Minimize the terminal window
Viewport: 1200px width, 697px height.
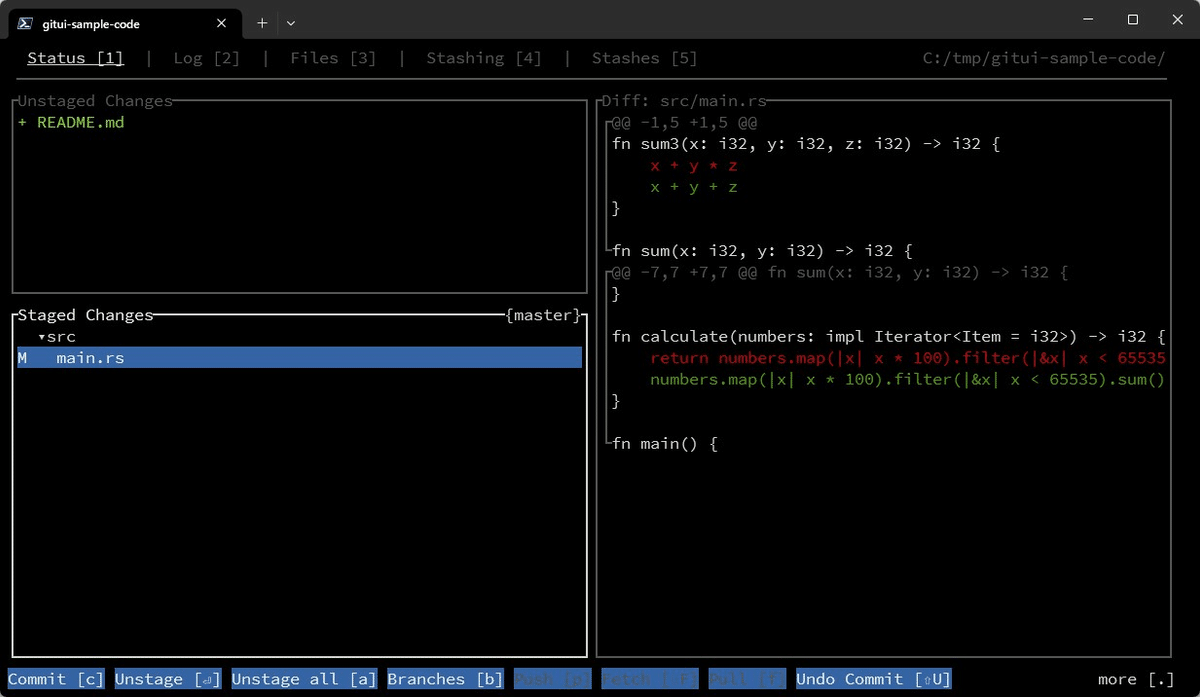[x=1087, y=20]
